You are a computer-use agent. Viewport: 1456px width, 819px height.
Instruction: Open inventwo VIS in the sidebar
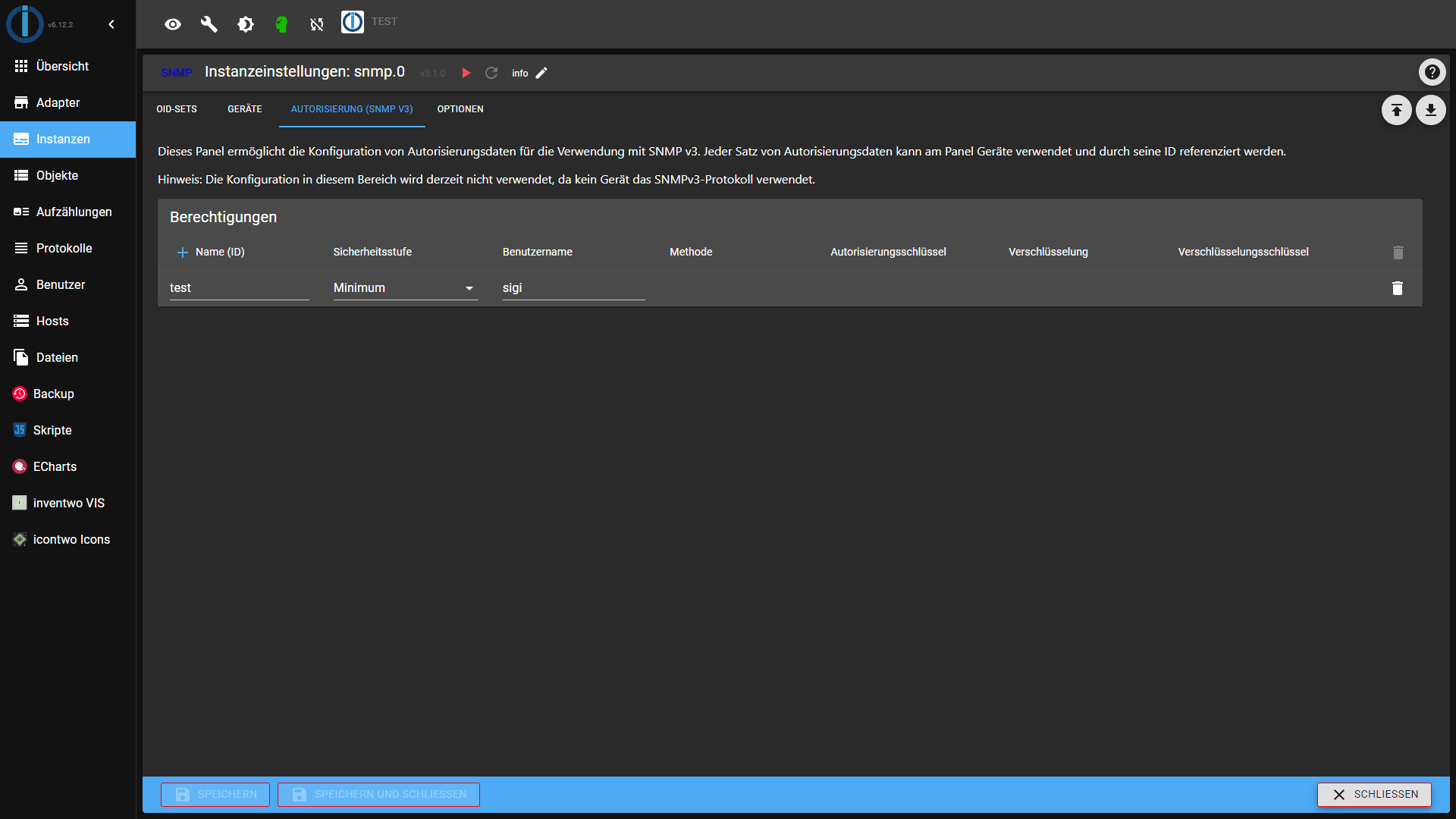coord(67,503)
